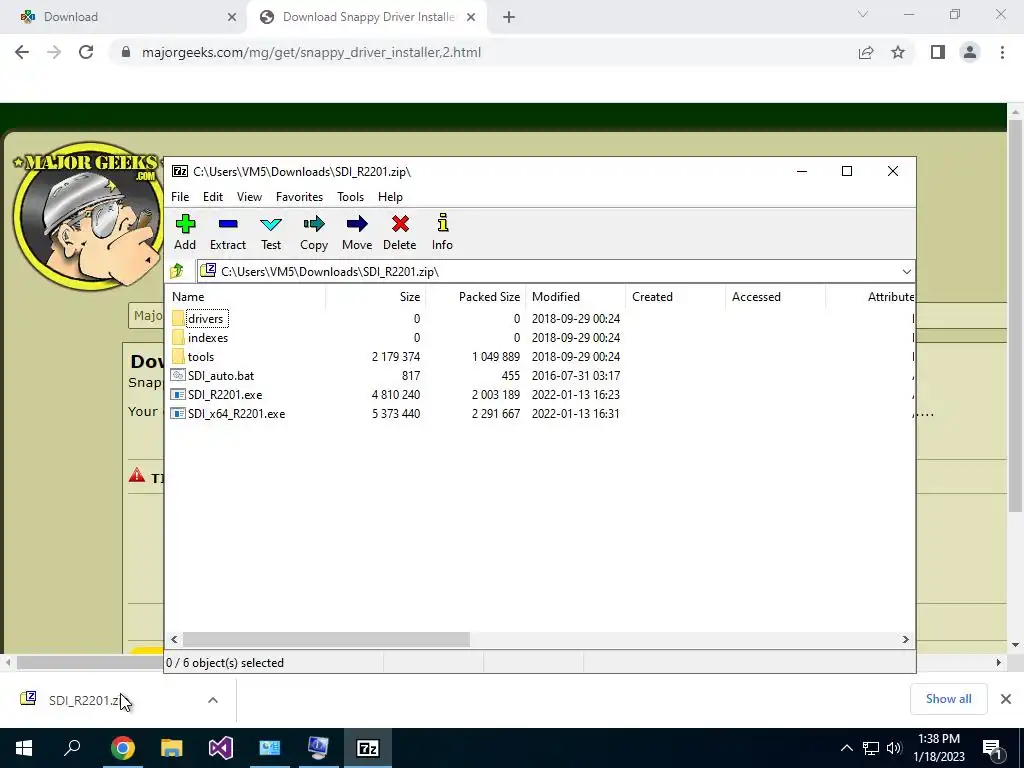
Task: Open Visual Studio from taskbar
Action: coord(221,748)
